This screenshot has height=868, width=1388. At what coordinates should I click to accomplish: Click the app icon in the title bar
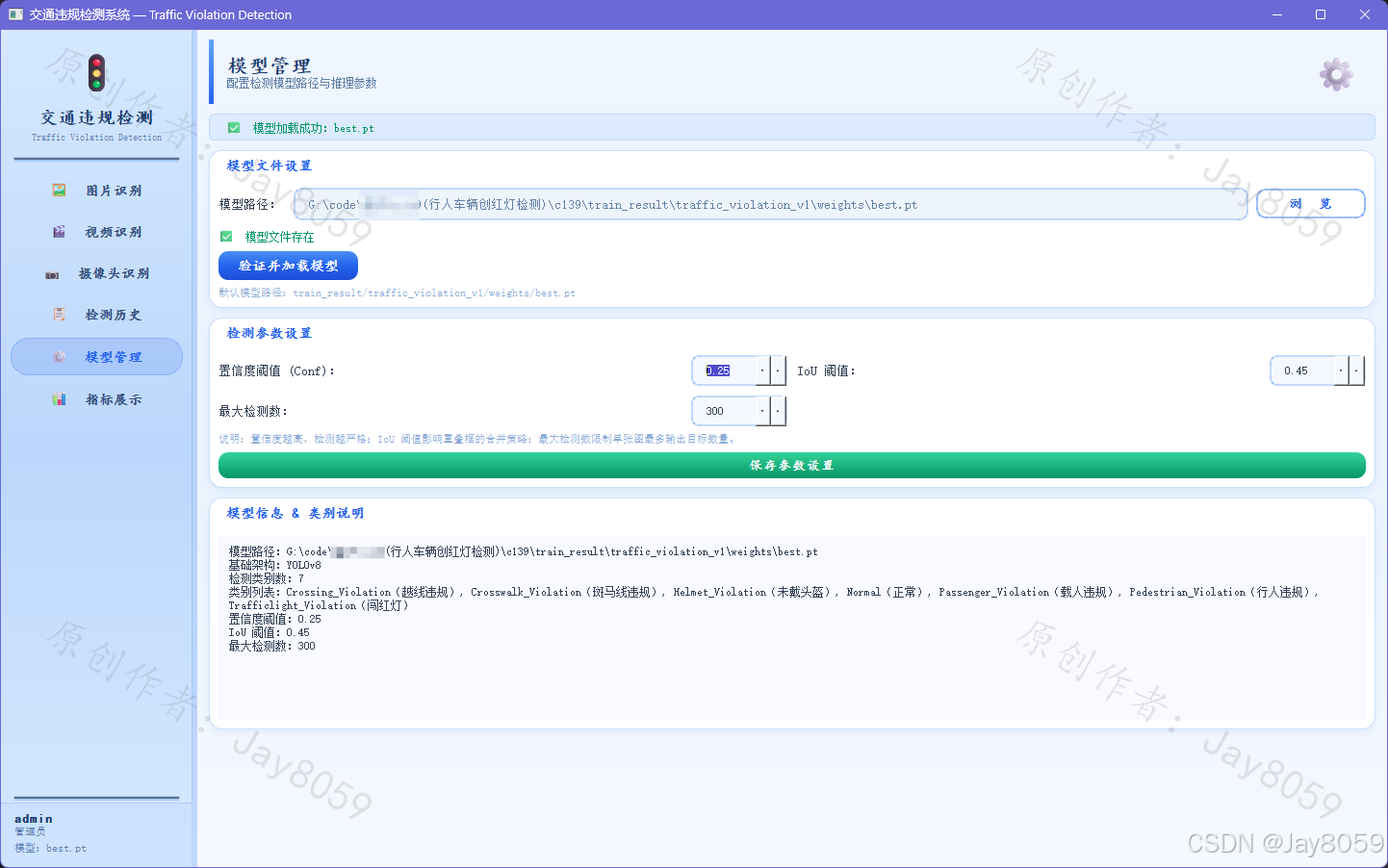pyautogui.click(x=15, y=14)
